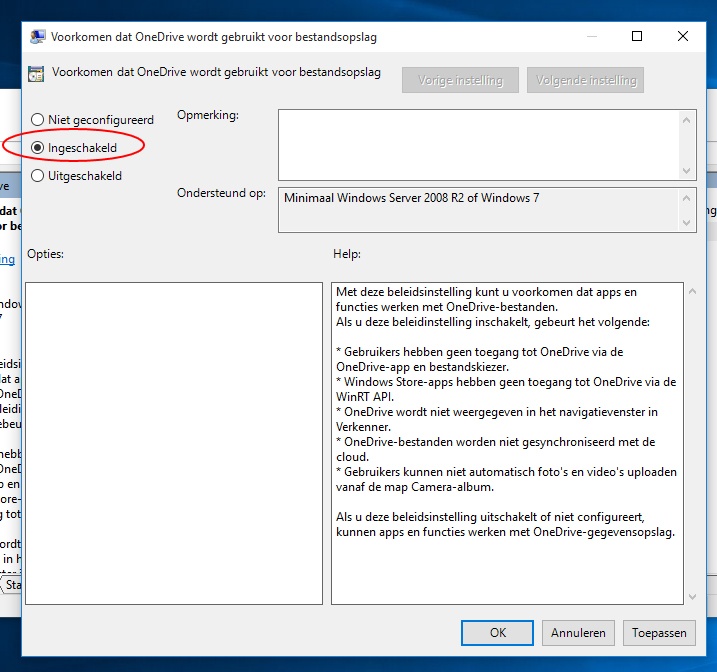The width and height of the screenshot is (717, 672).
Task: Click the Vorige instelling button
Action: pos(460,80)
